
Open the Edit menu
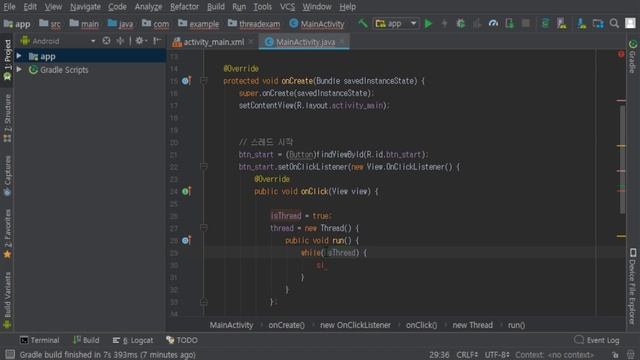click(30, 7)
